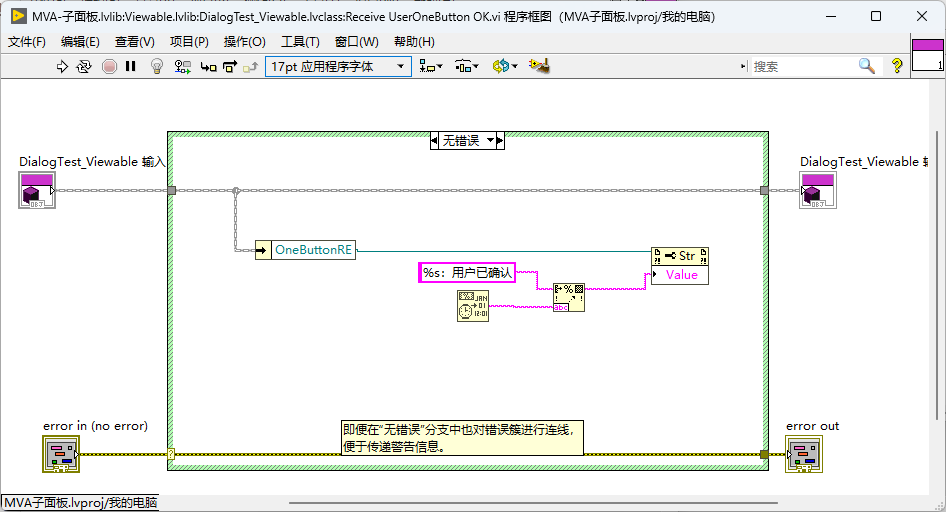Click the VI icon pane at the top right

click(x=927, y=55)
